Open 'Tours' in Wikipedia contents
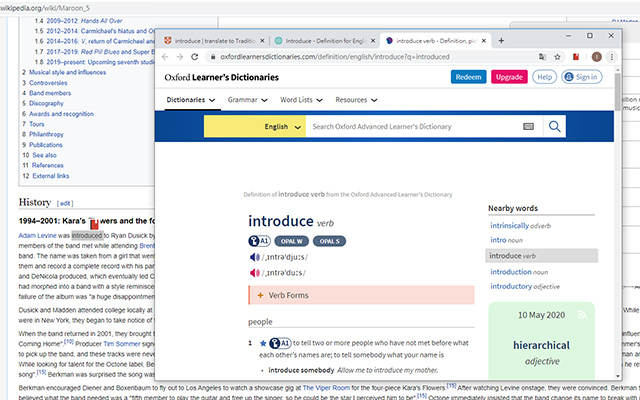The image size is (640, 400). click(36, 124)
